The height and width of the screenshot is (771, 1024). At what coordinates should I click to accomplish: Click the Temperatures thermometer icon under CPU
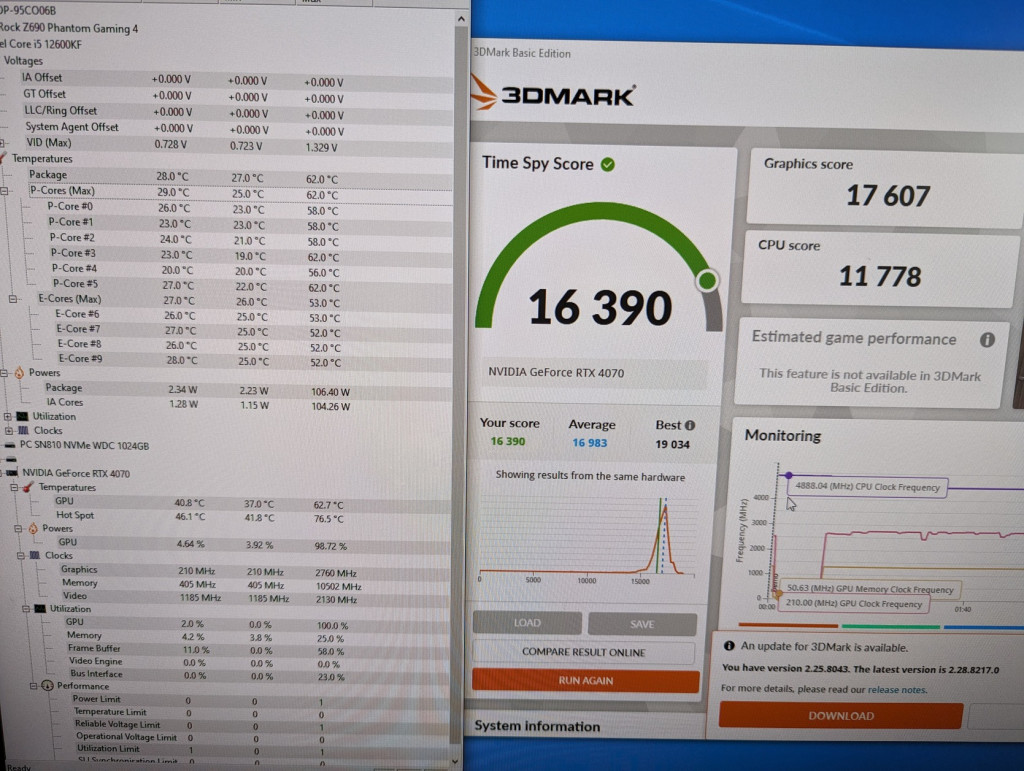coord(4,159)
